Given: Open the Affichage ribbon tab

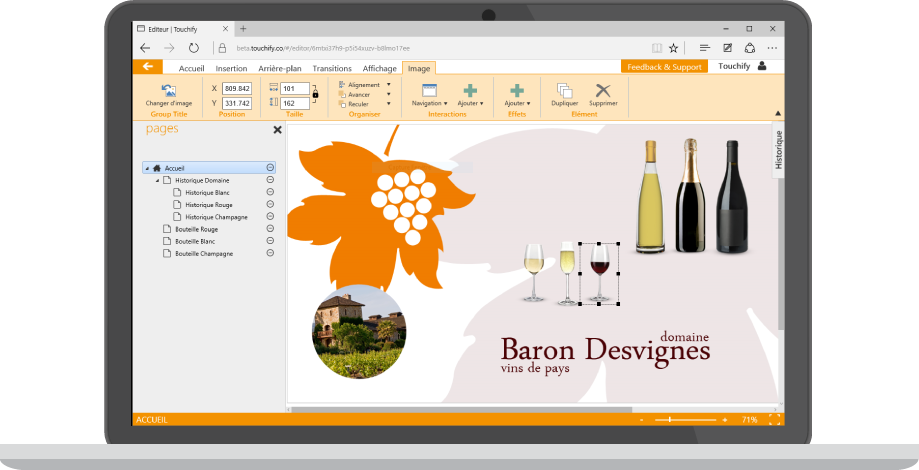Looking at the screenshot, I should pos(380,69).
